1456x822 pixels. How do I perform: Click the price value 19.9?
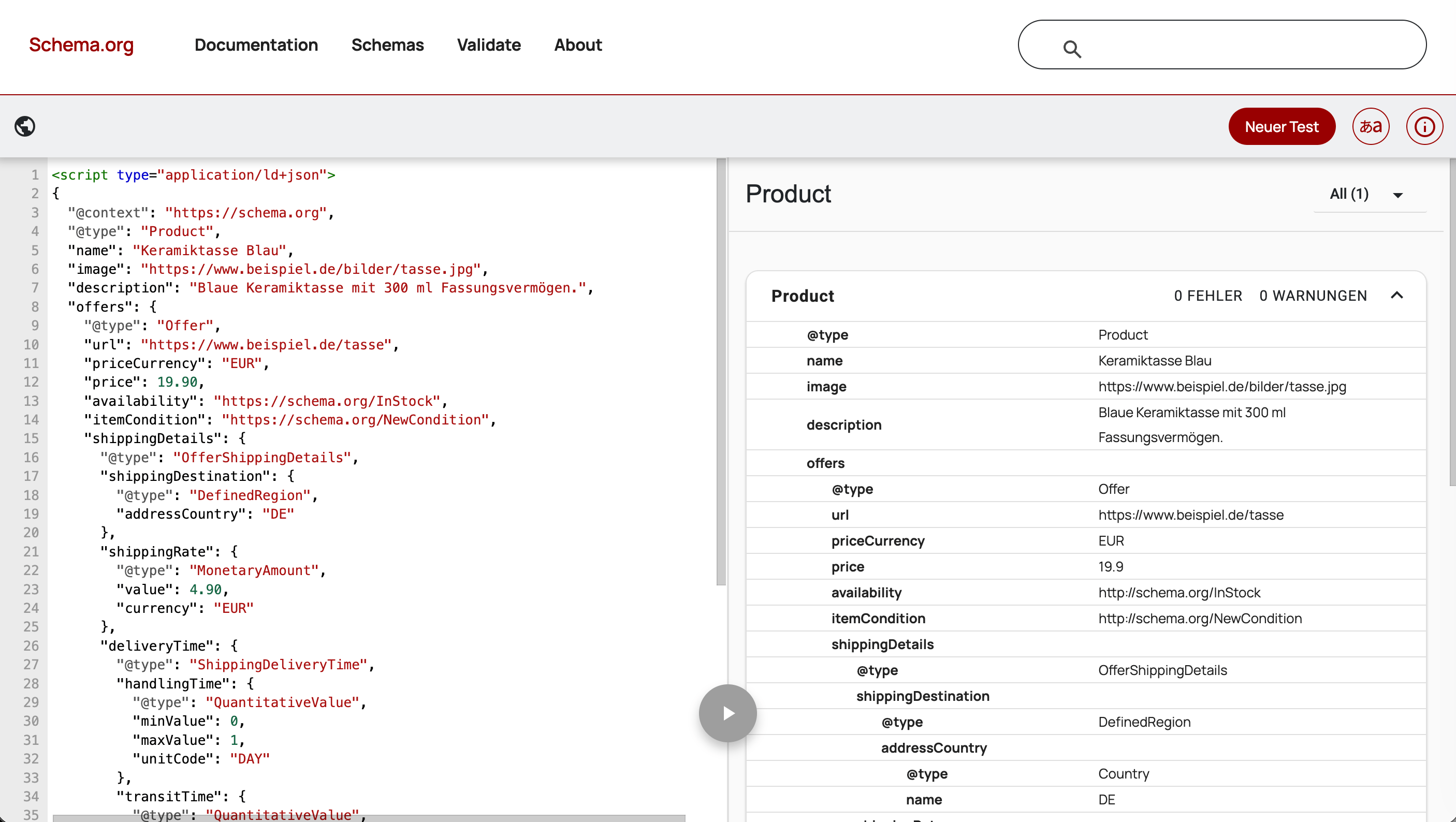1111,567
